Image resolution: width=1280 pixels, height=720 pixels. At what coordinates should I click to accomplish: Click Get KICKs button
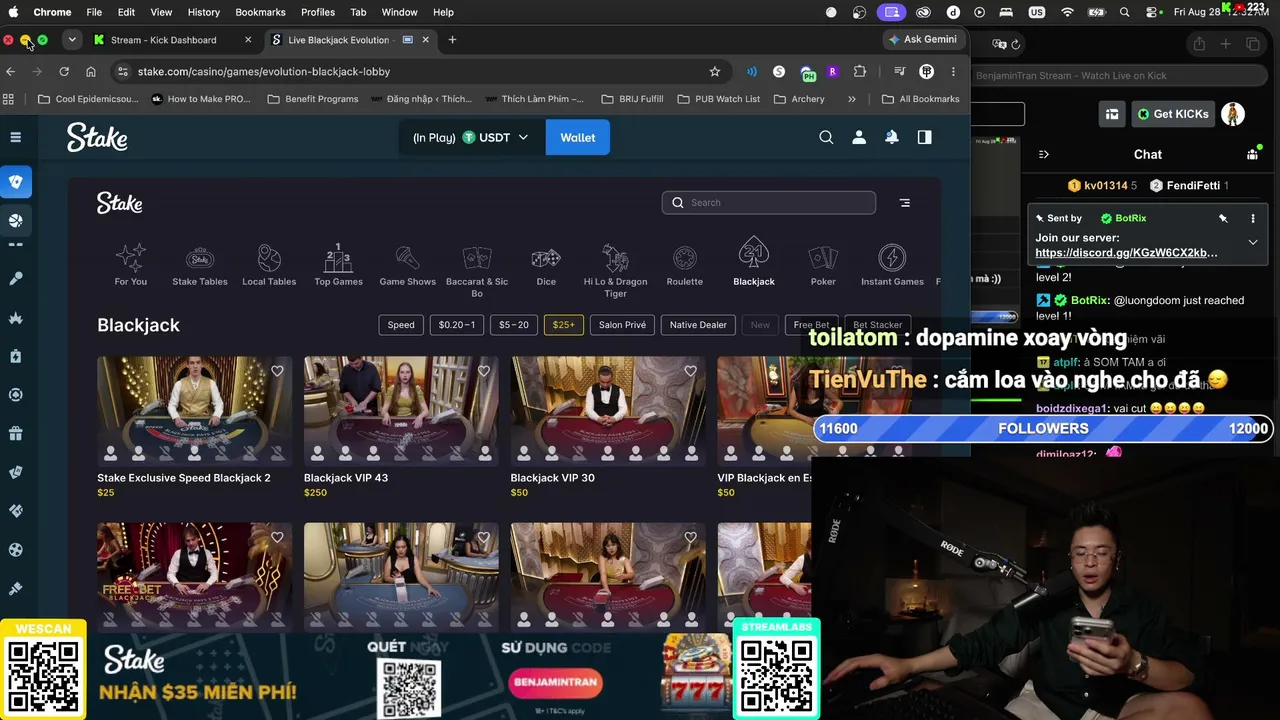[x=1173, y=114]
